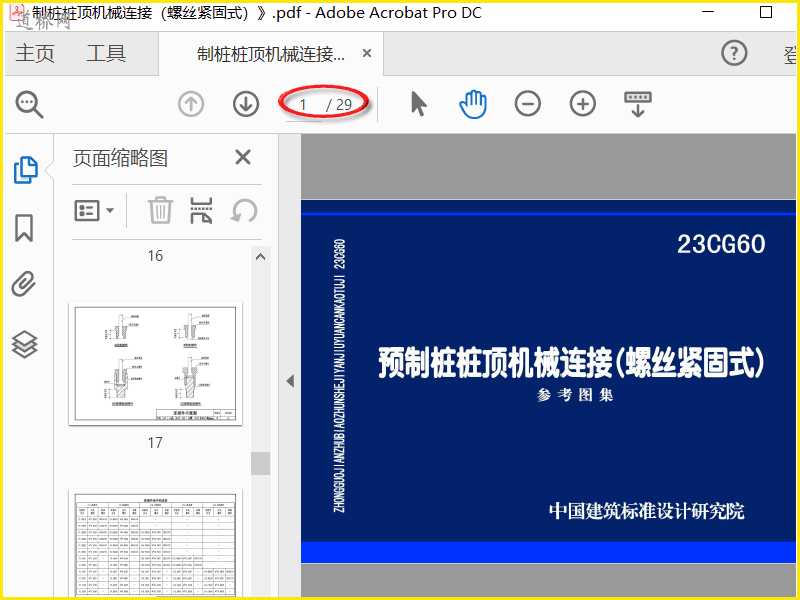Open the layers panel
Viewport: 800px width, 600px height.
[x=24, y=344]
